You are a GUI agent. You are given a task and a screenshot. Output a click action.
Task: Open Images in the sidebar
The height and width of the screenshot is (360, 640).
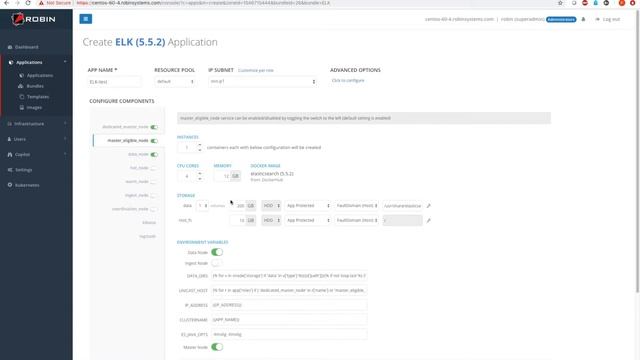34,107
